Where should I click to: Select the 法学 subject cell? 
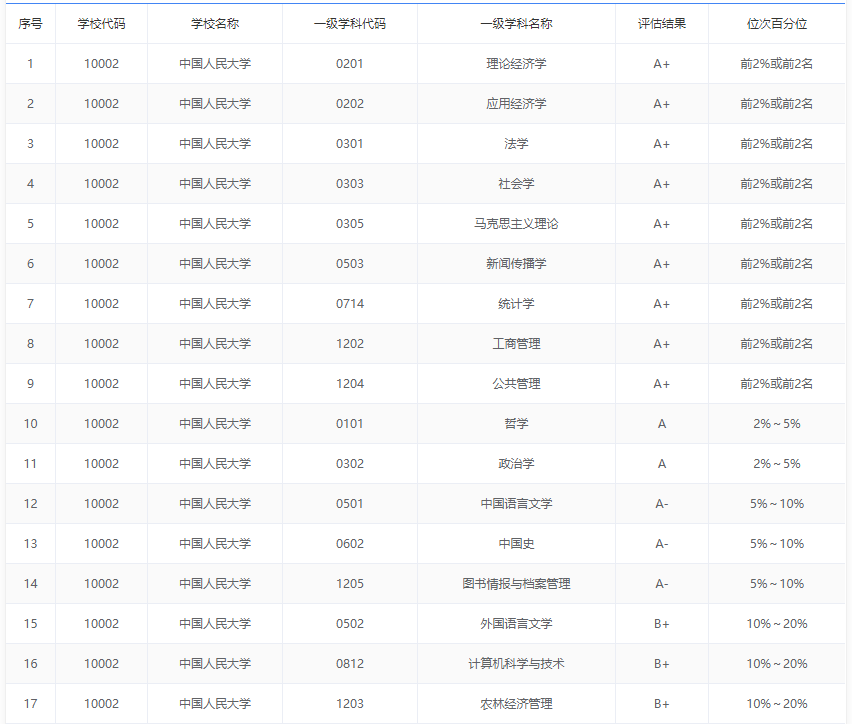pyautogui.click(x=516, y=143)
